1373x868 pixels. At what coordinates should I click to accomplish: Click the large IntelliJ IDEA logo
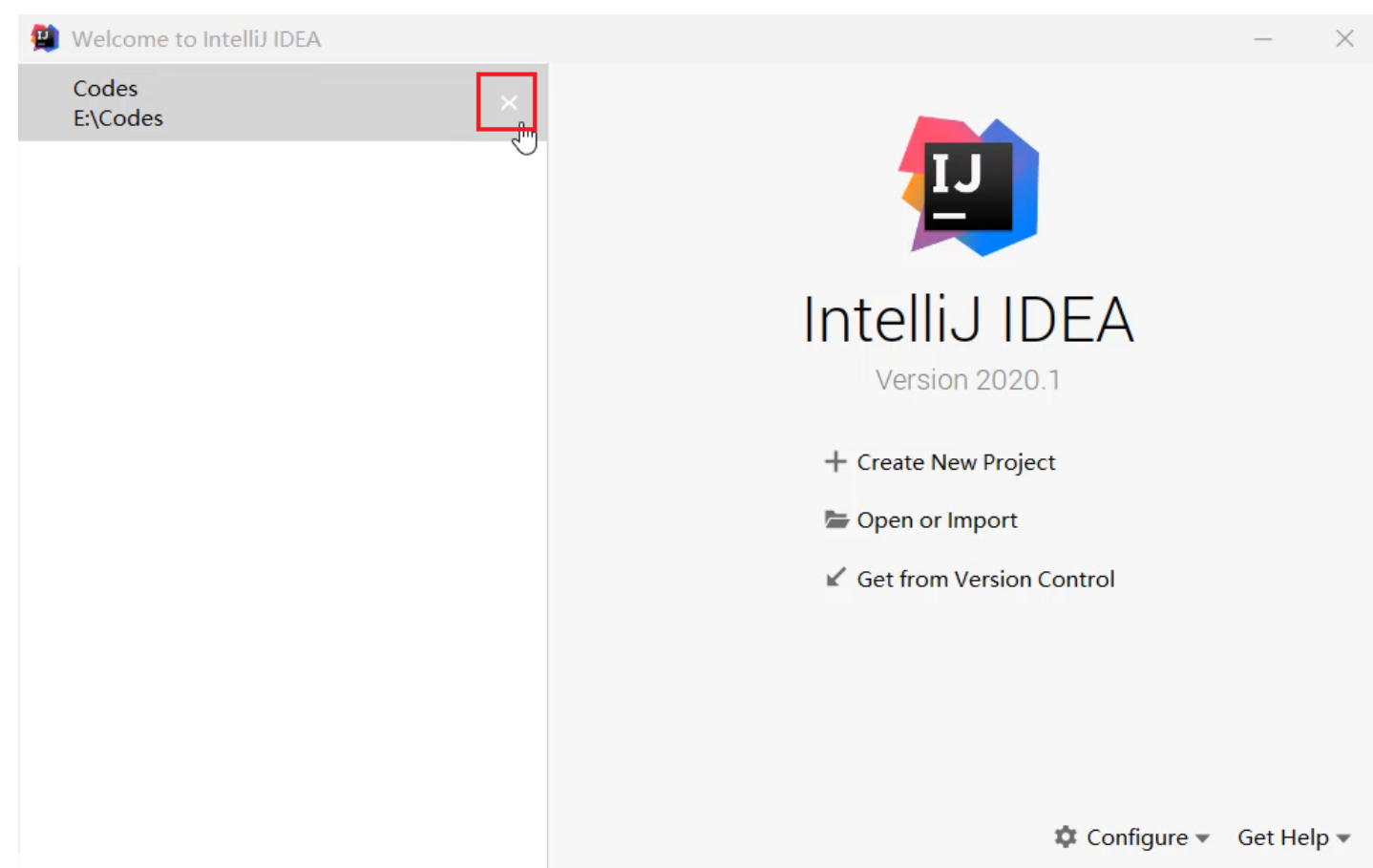click(968, 186)
